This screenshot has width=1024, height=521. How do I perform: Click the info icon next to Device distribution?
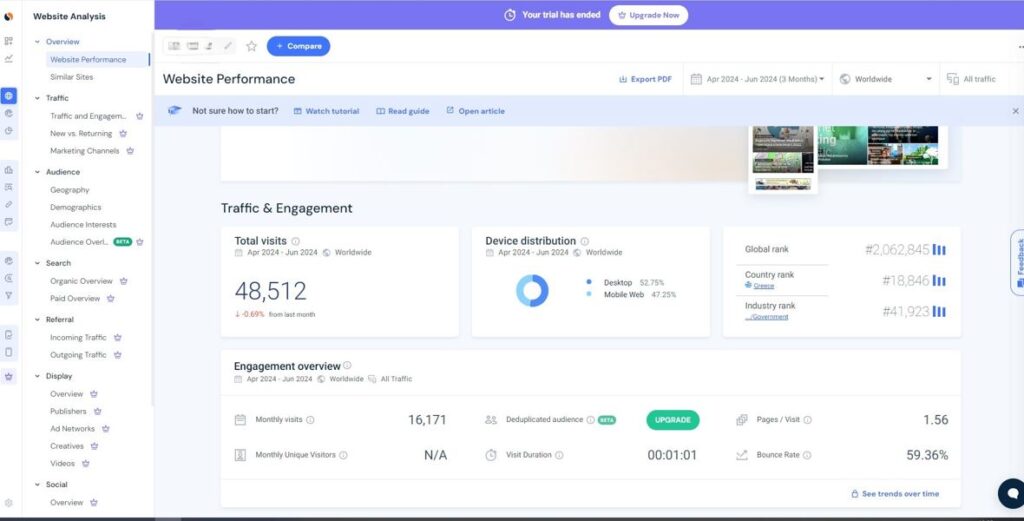(x=584, y=241)
